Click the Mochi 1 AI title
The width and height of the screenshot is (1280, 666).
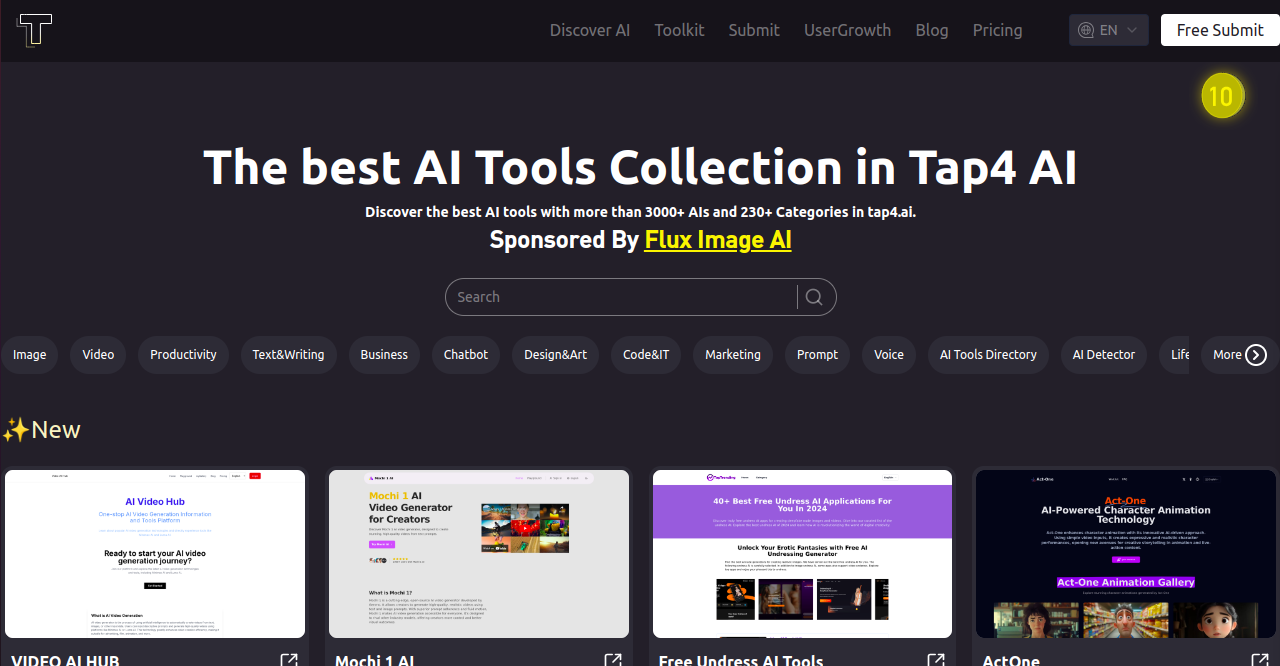pyautogui.click(x=375, y=660)
